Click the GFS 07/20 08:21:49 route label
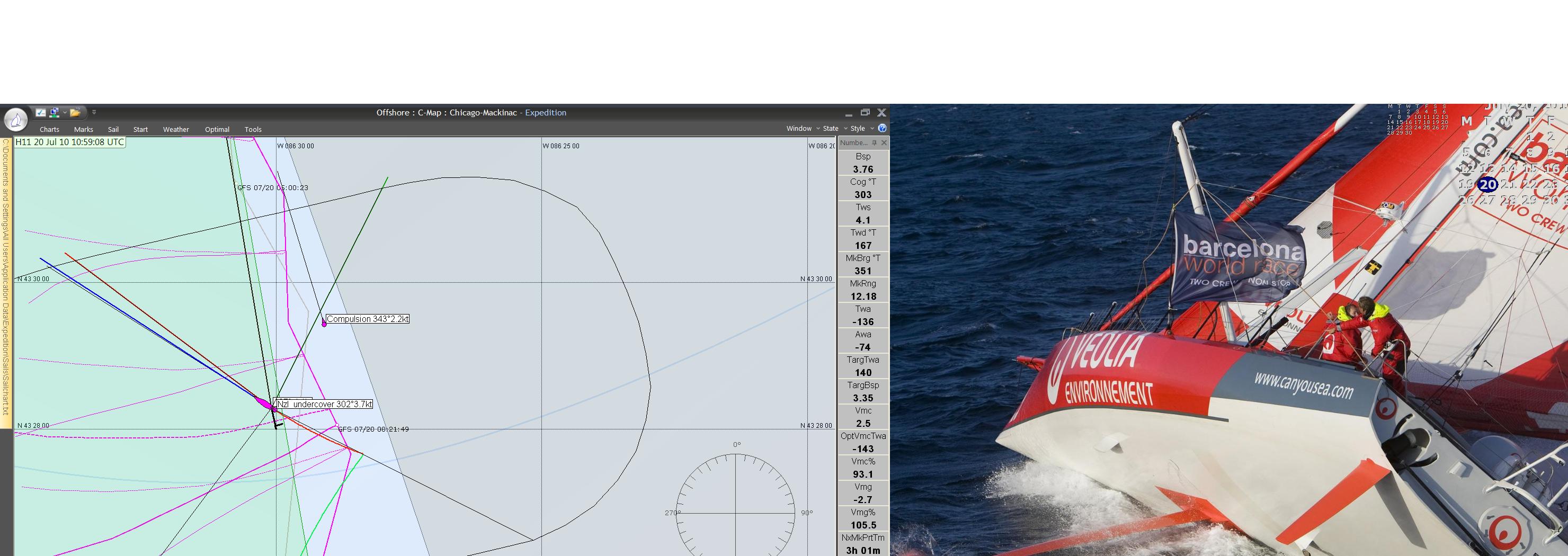This screenshot has height=556, width=1568. pos(373,429)
